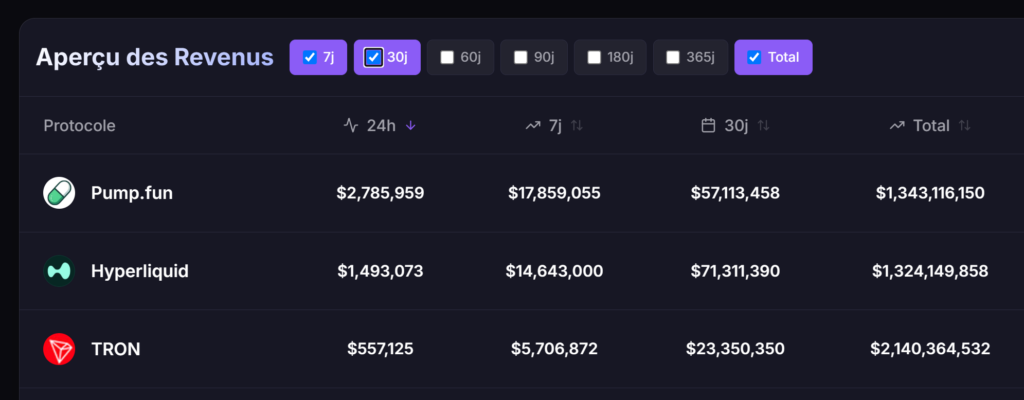Screen dimensions: 1024x400
Task: Toggle sort arrows on the 7j column
Action: click(x=577, y=125)
